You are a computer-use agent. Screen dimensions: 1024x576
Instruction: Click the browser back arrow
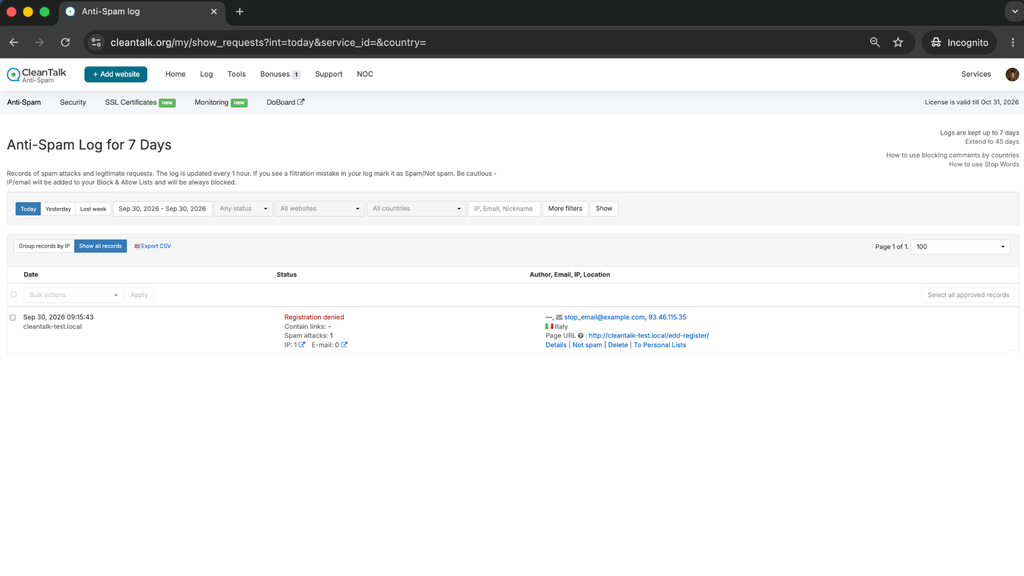(14, 42)
